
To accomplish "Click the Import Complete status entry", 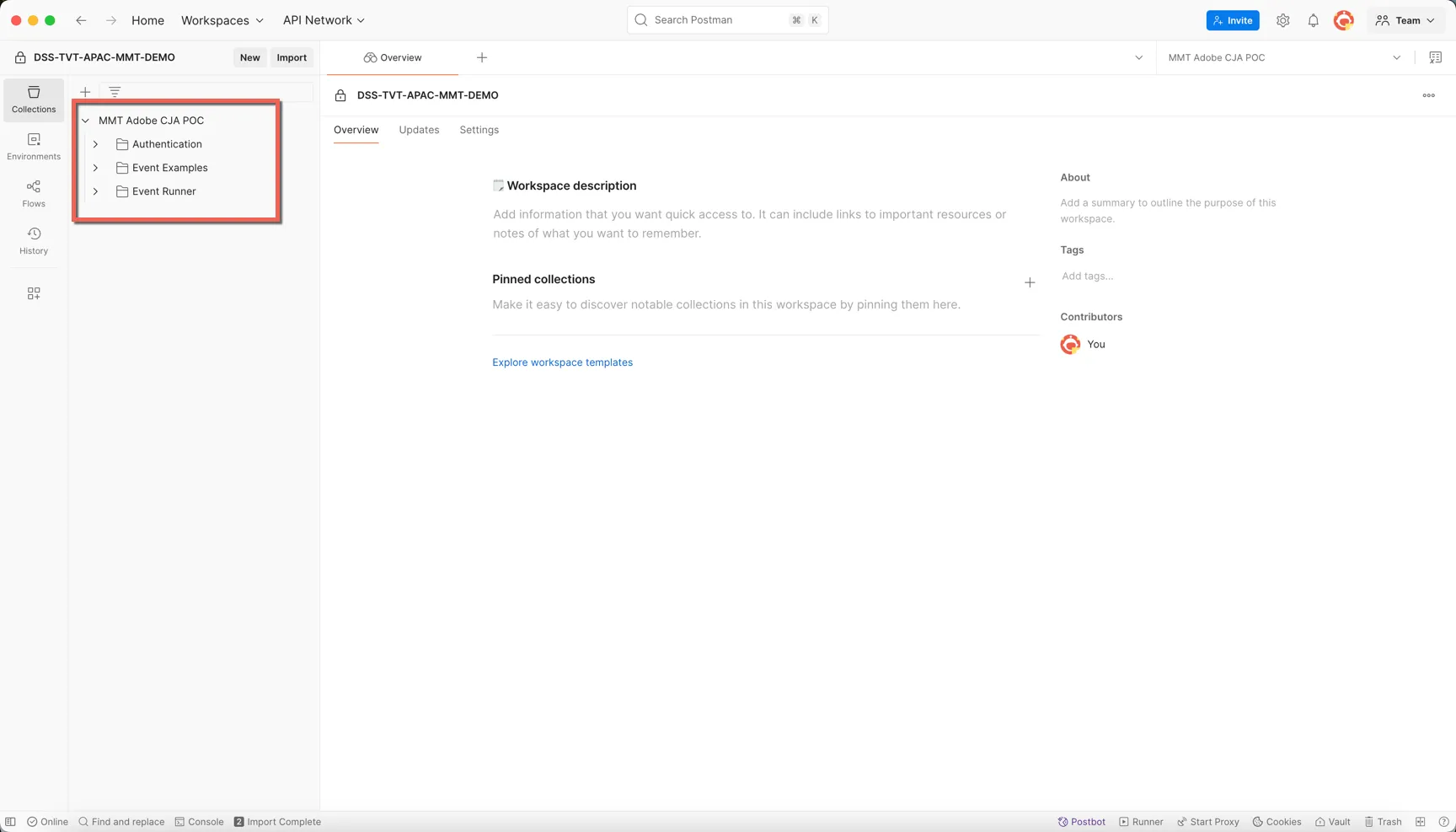I will coord(277,822).
